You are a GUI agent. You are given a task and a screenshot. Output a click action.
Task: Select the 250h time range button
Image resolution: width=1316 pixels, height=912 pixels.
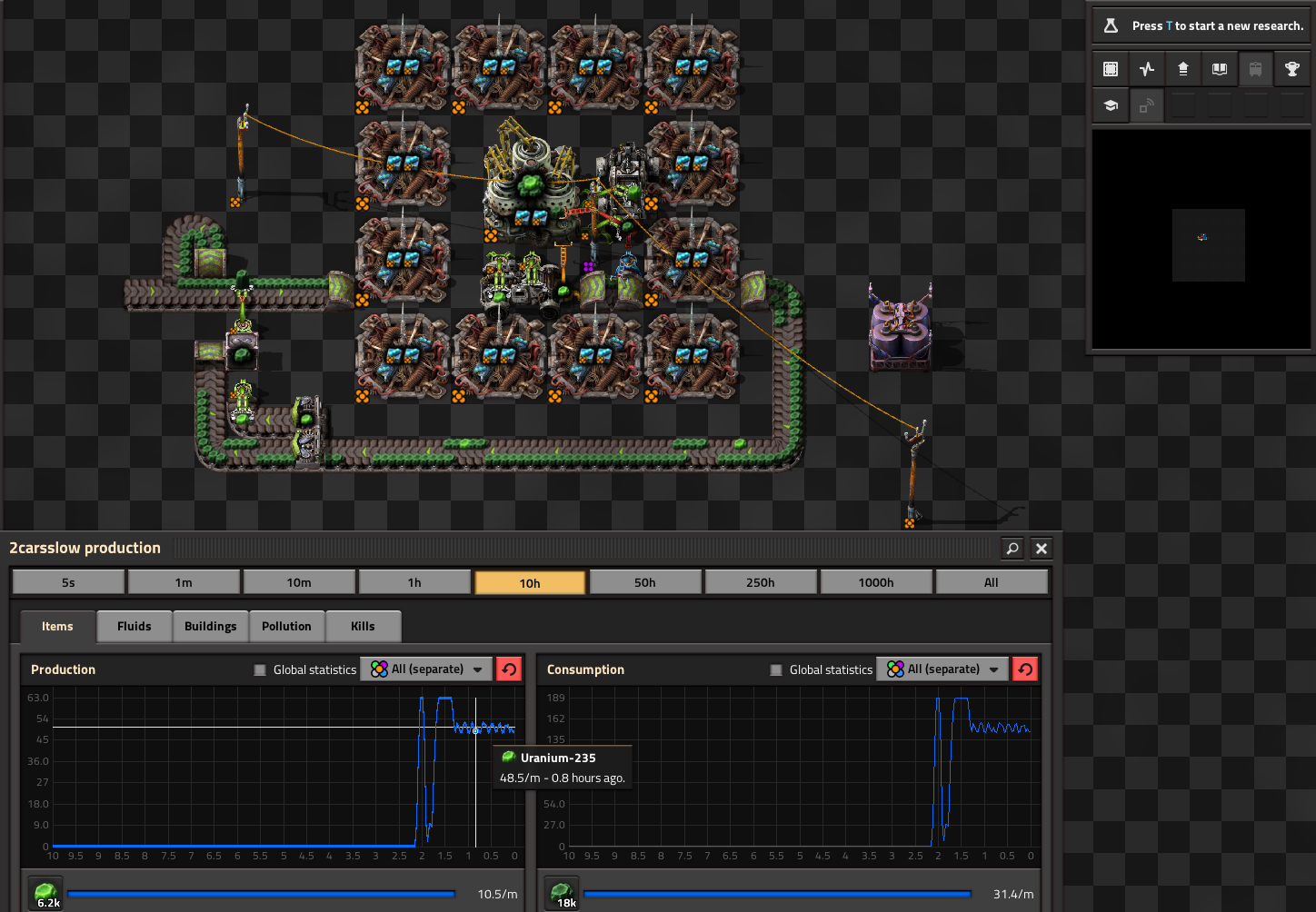(761, 582)
